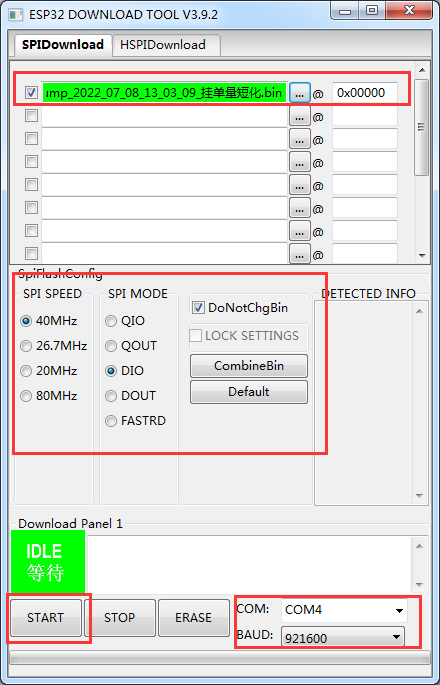Click the CombineBin button

coord(249,366)
